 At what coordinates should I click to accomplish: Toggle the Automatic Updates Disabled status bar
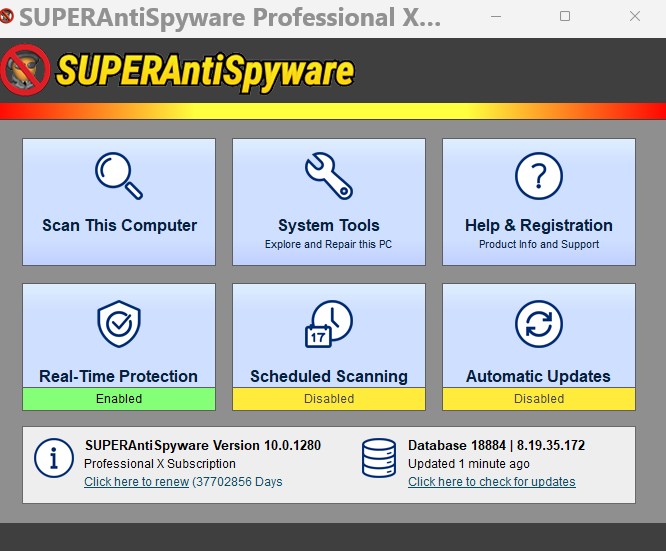(x=538, y=398)
